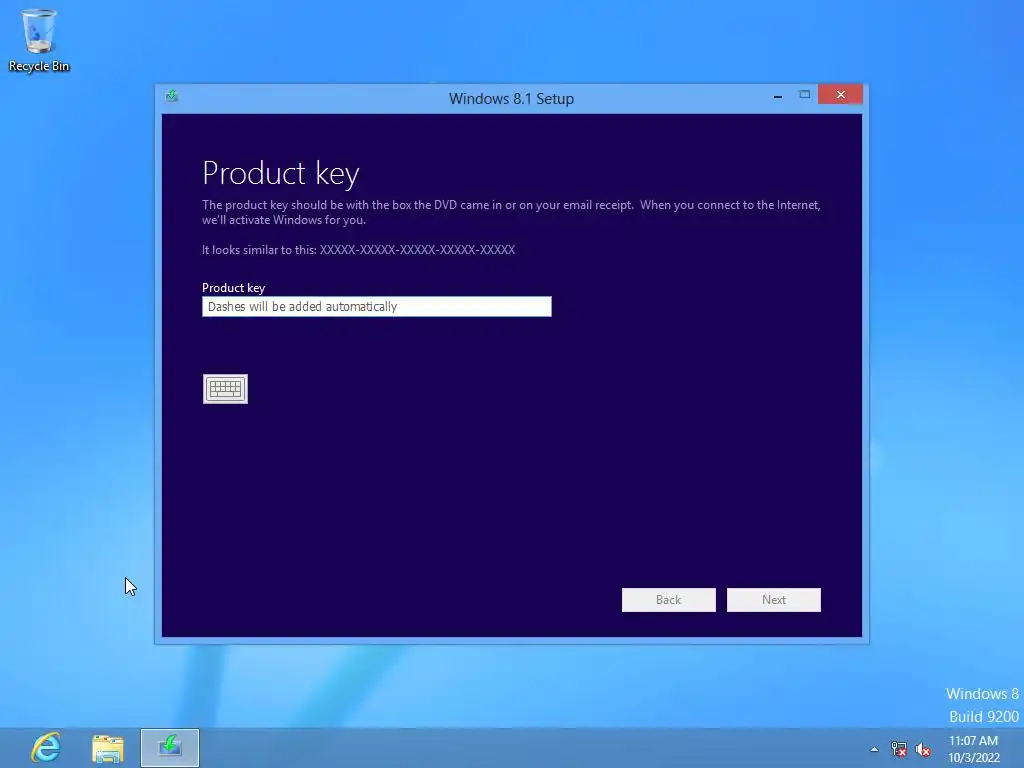Click the Next button
Screen dimensions: 1024x768
point(774,600)
